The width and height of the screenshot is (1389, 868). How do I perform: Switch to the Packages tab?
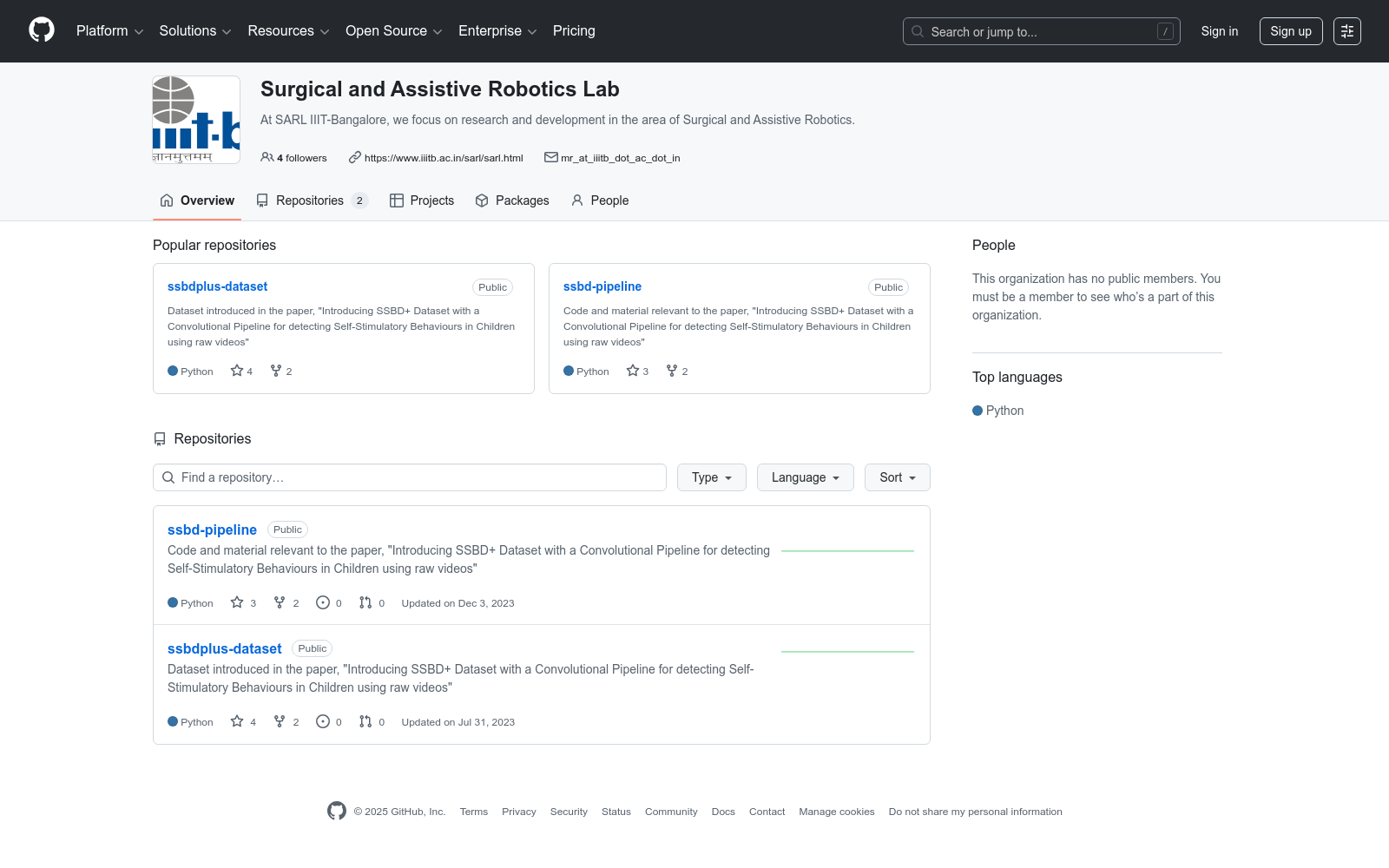click(x=512, y=201)
